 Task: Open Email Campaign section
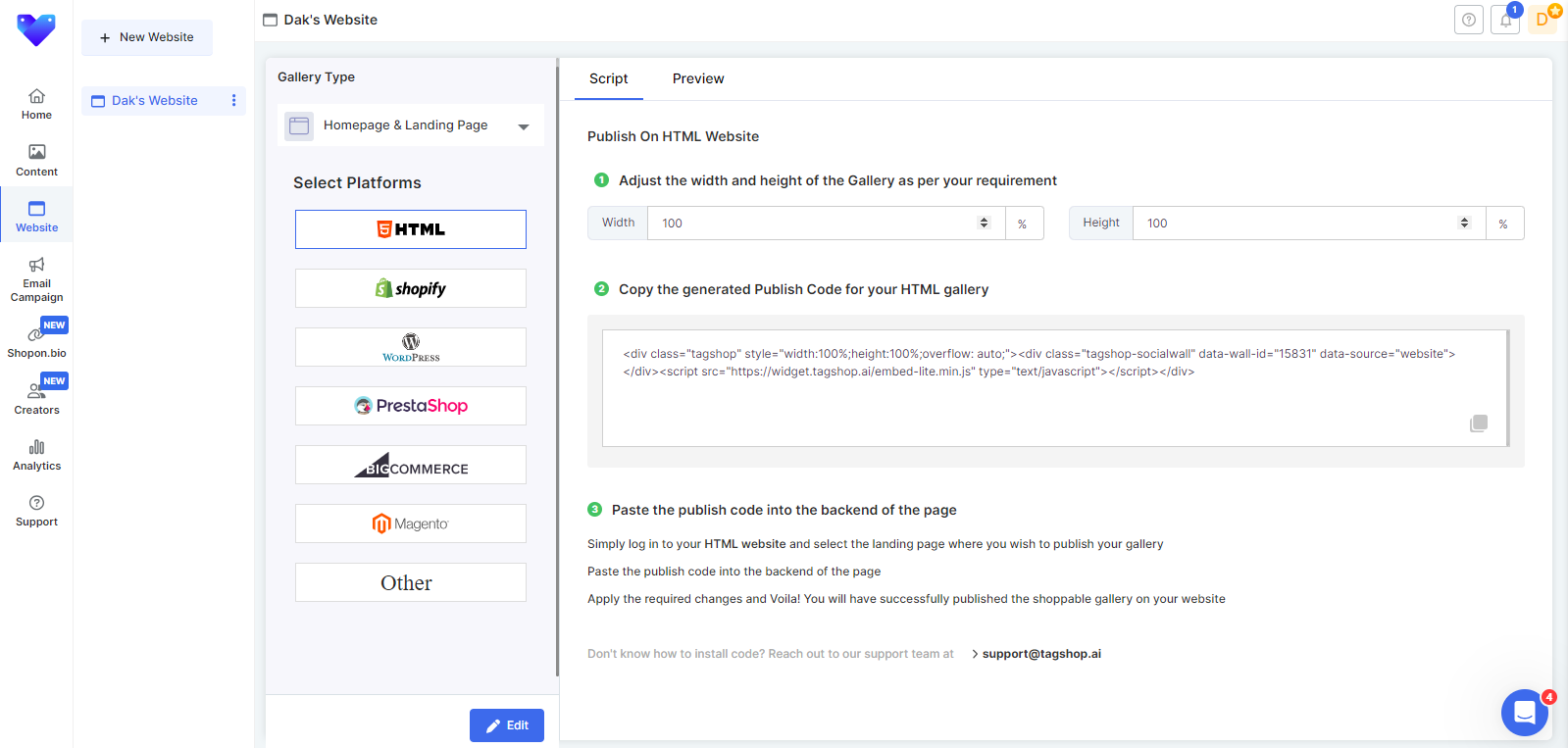(x=36, y=278)
